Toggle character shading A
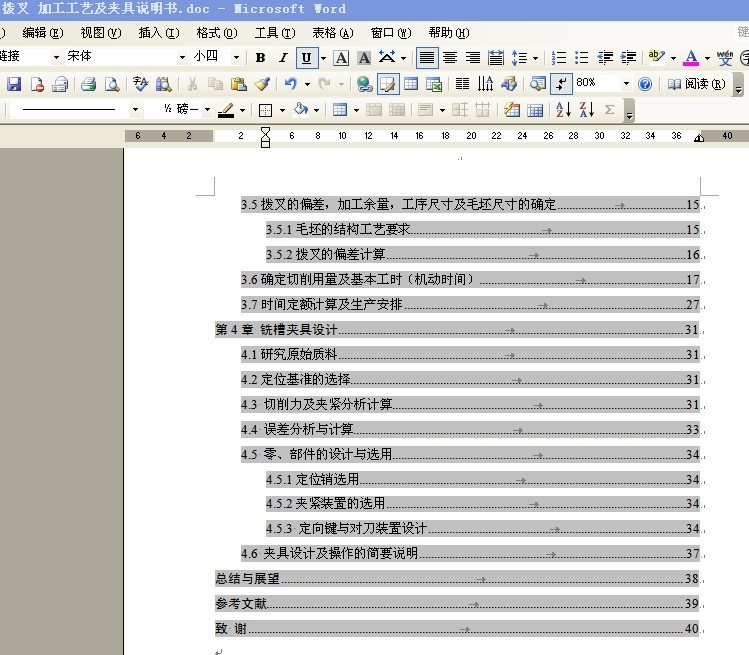This screenshot has width=749, height=655. coord(364,58)
